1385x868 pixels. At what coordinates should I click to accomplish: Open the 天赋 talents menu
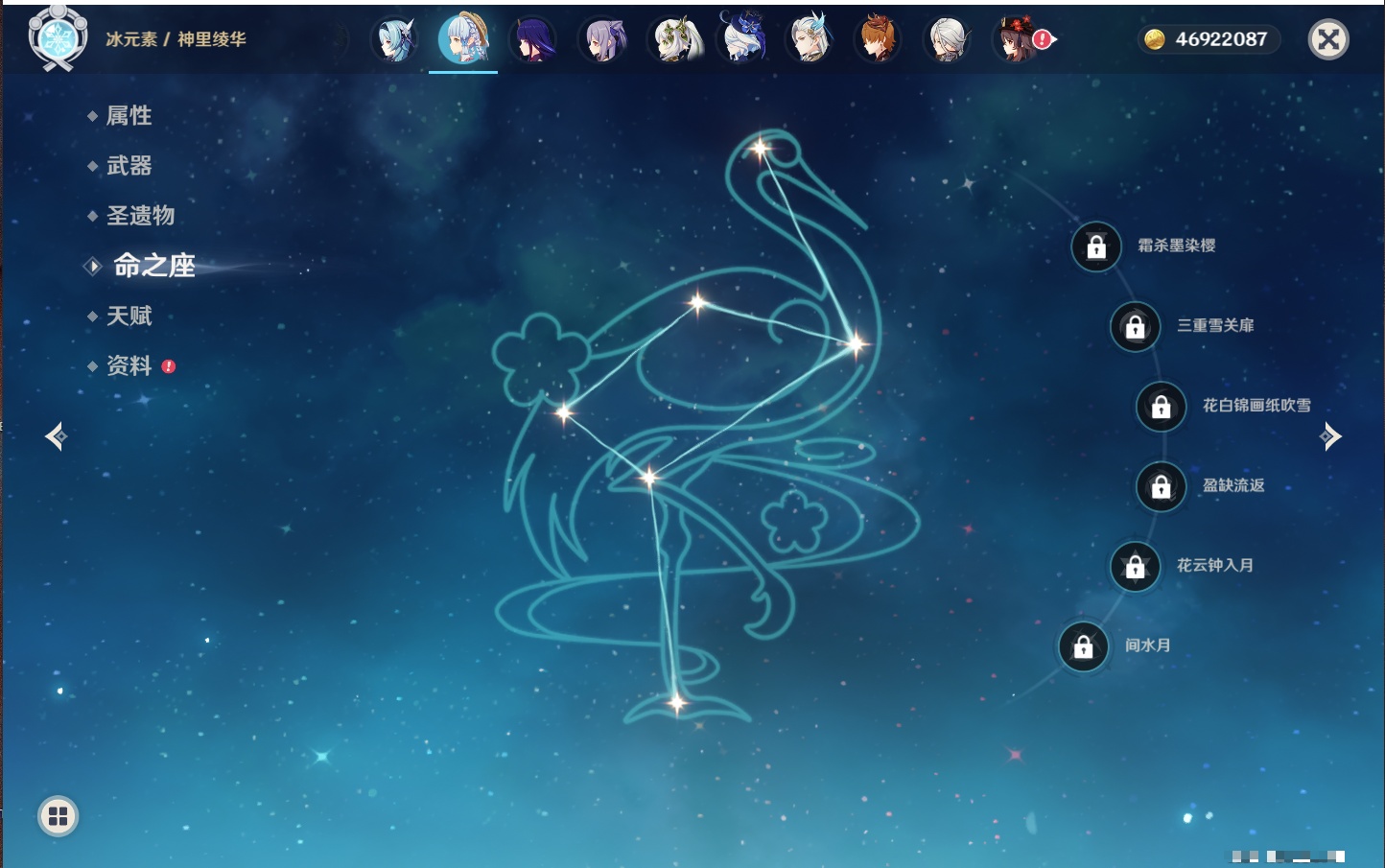coord(129,316)
